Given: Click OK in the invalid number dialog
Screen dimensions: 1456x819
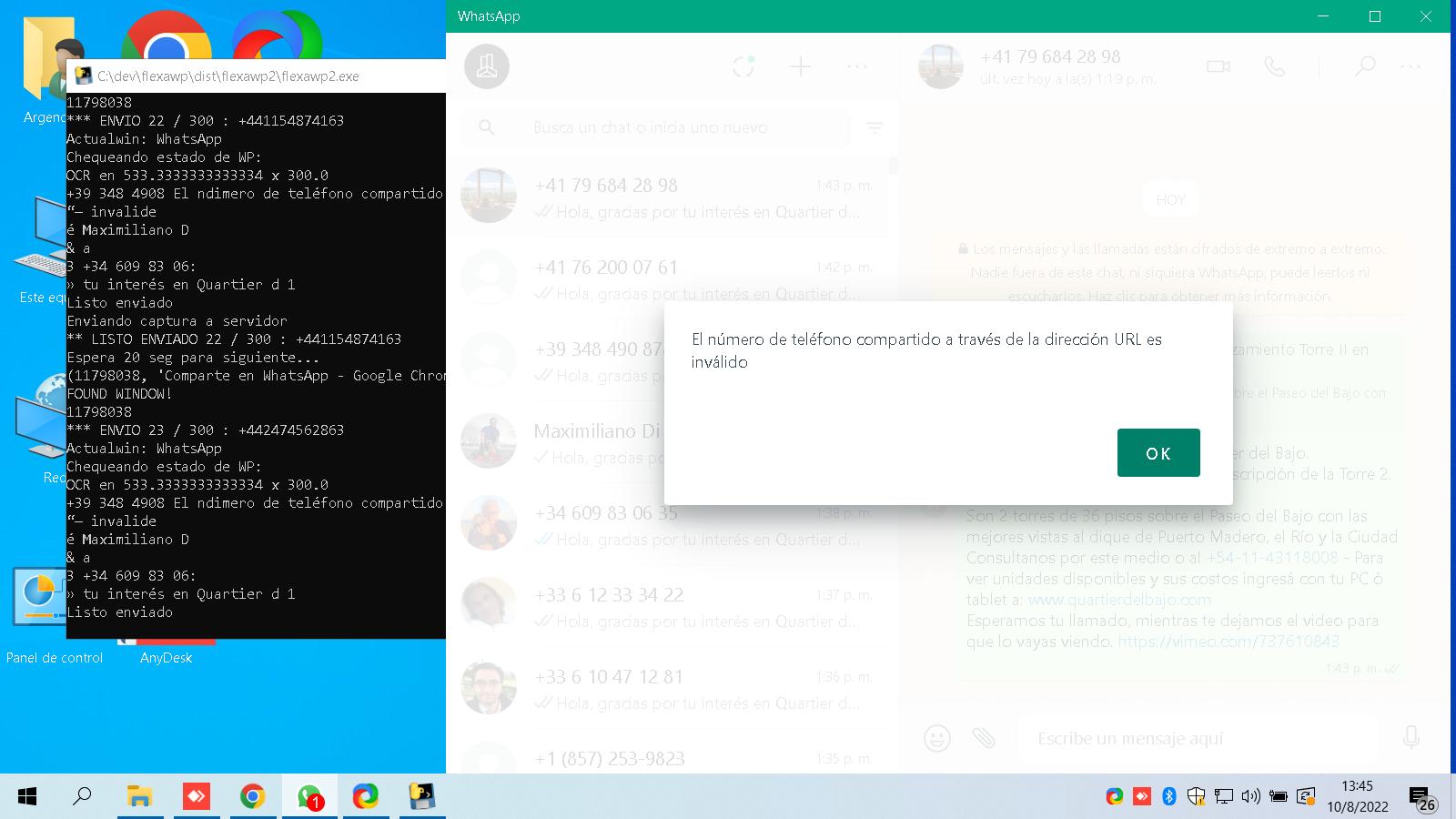Looking at the screenshot, I should 1158,452.
